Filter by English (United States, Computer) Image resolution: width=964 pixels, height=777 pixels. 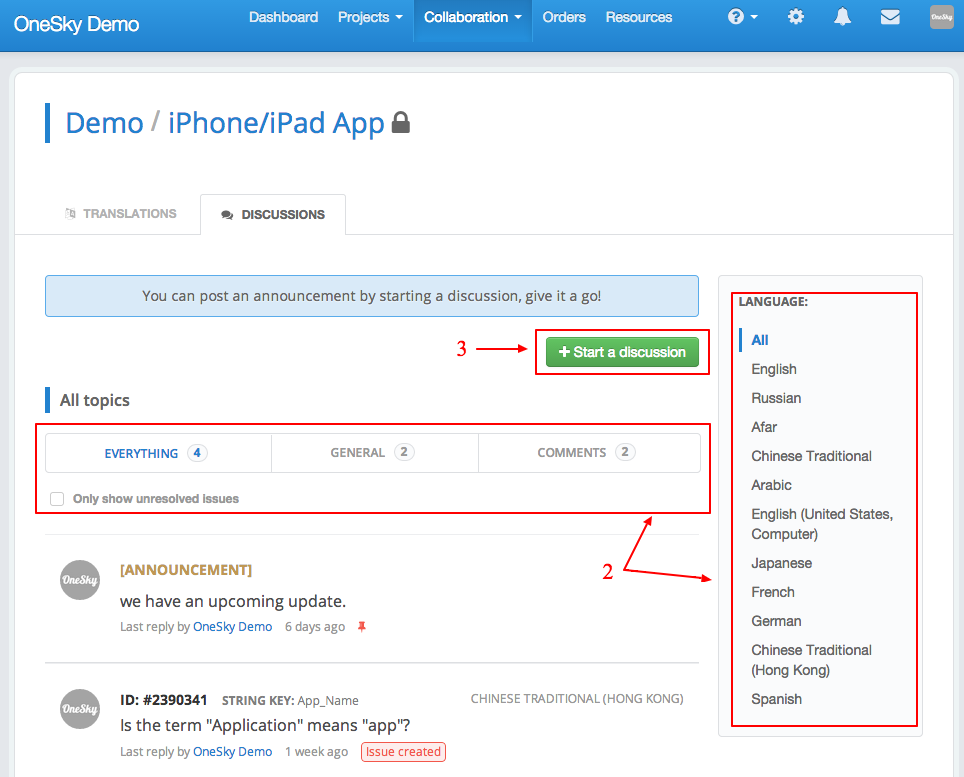(x=822, y=524)
